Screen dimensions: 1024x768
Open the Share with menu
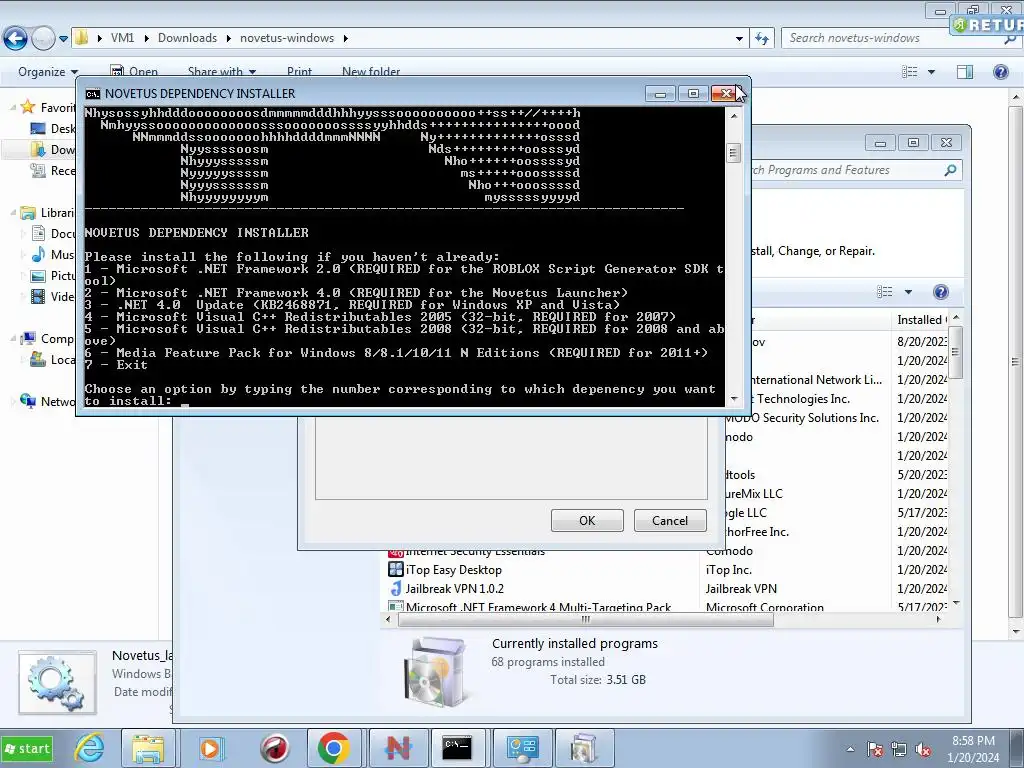click(221, 72)
